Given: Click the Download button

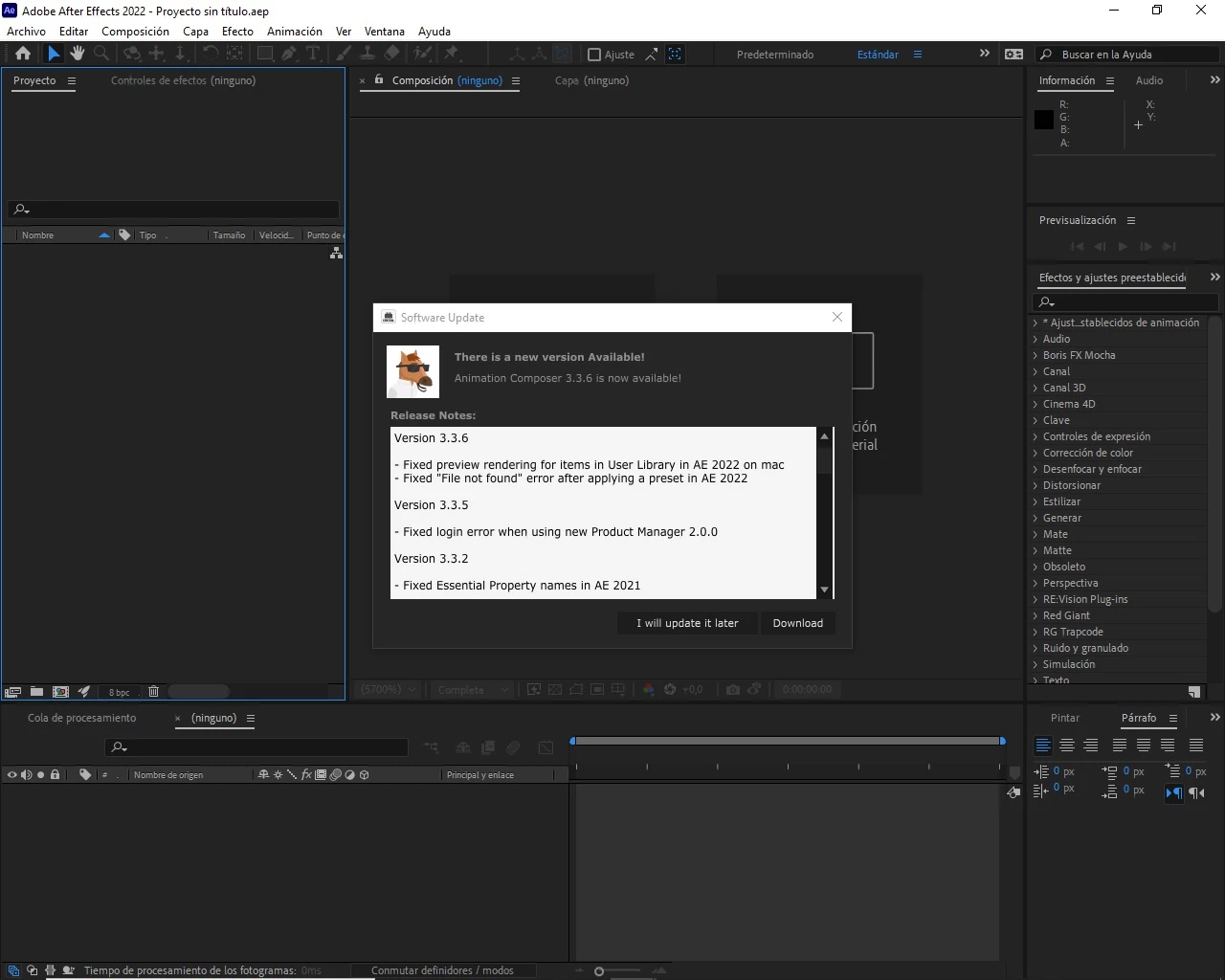Looking at the screenshot, I should (798, 623).
